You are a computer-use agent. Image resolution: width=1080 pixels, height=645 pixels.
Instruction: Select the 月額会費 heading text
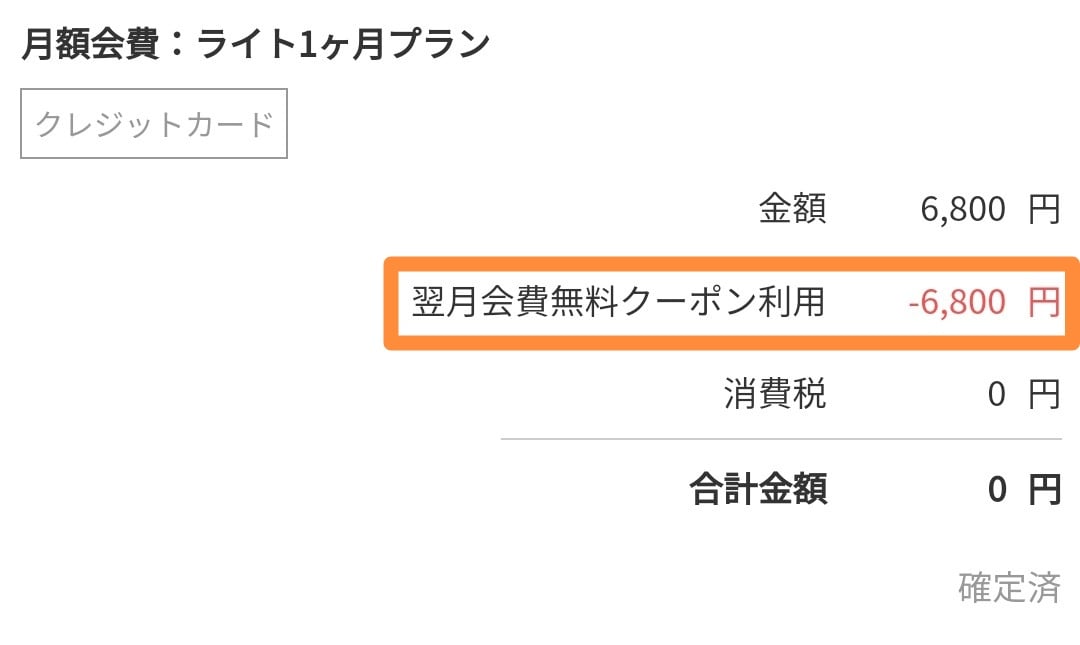point(88,44)
